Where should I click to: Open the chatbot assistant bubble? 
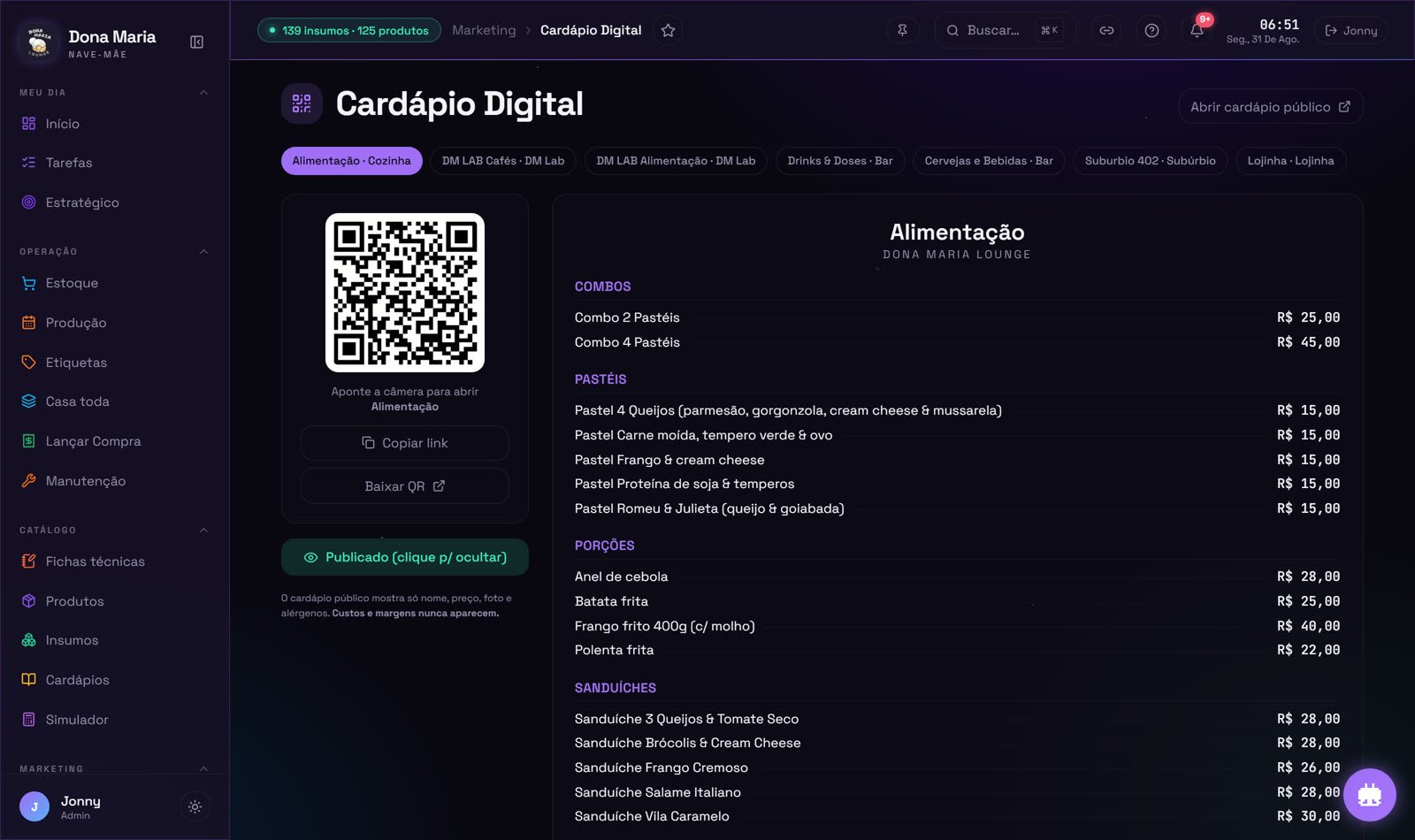1370,795
